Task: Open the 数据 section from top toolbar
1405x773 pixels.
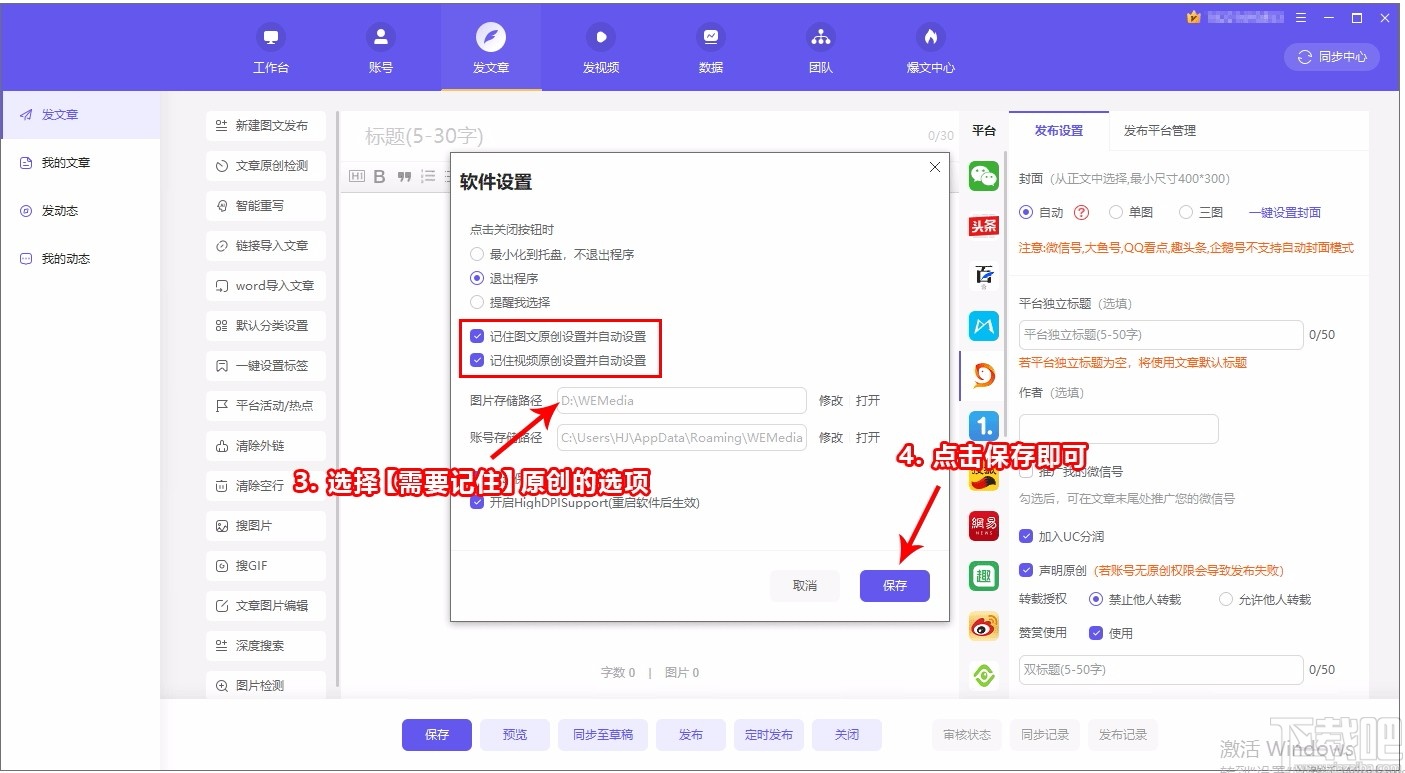Action: [x=710, y=47]
